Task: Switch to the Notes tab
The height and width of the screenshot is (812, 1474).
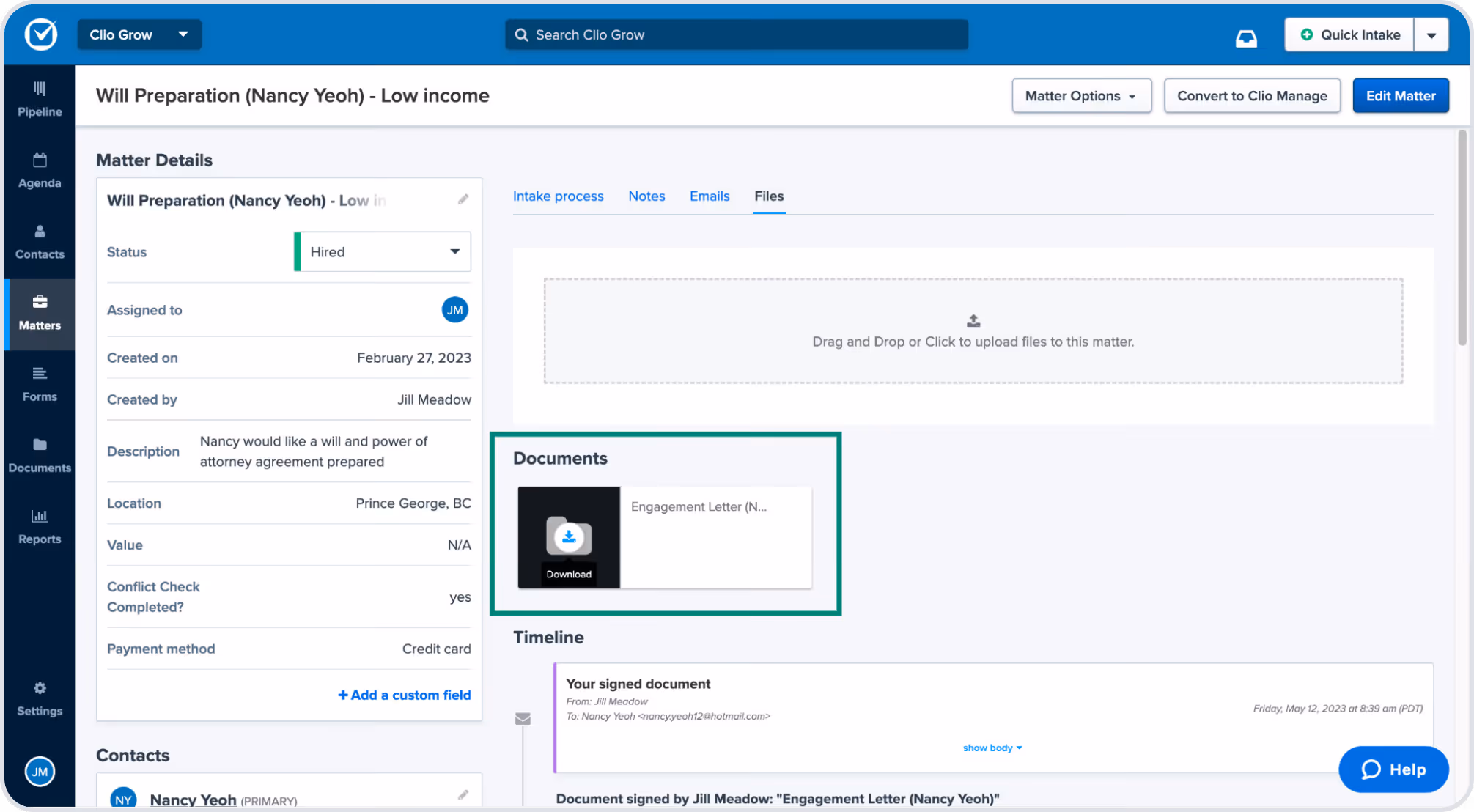Action: 646,196
